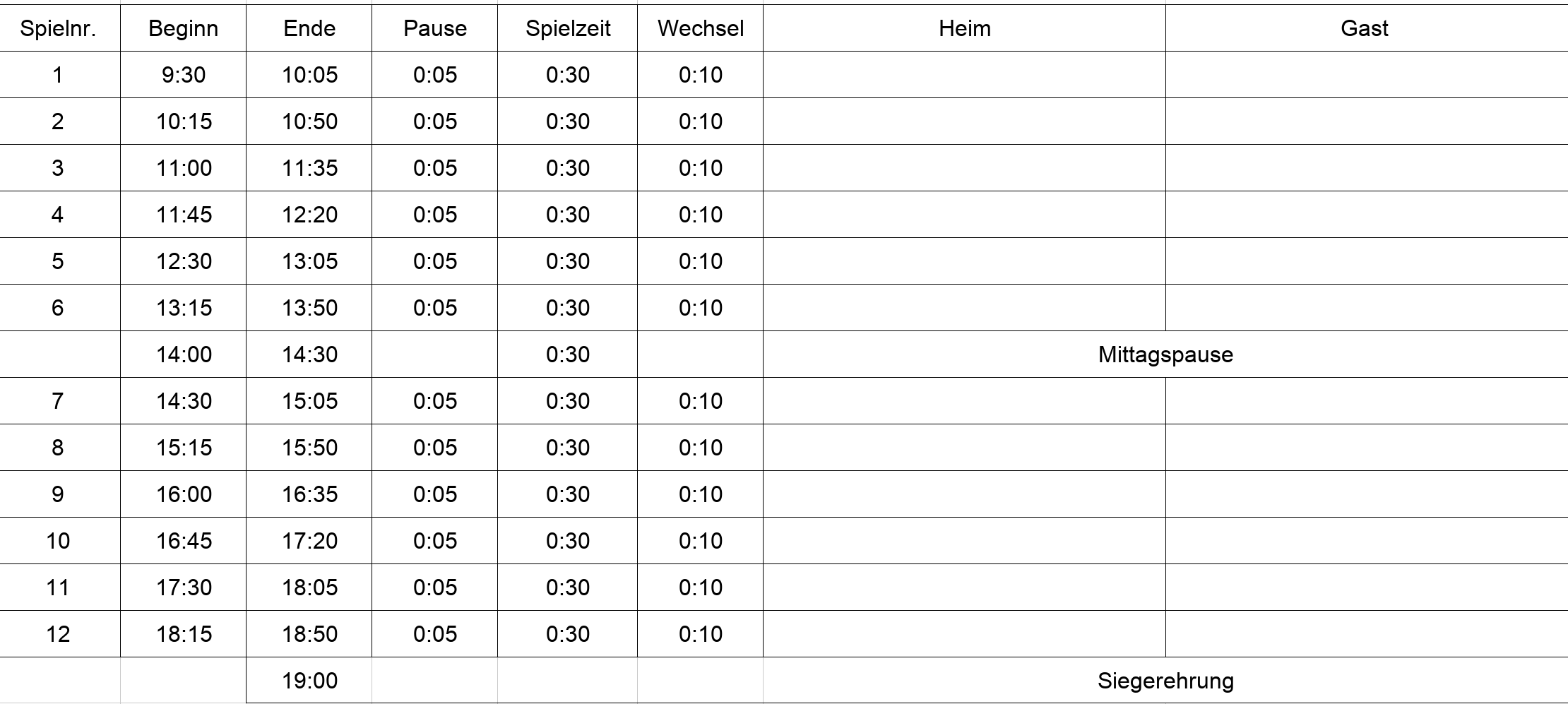Select game number 10 cell
The height and width of the screenshot is (704, 1568).
58,541
